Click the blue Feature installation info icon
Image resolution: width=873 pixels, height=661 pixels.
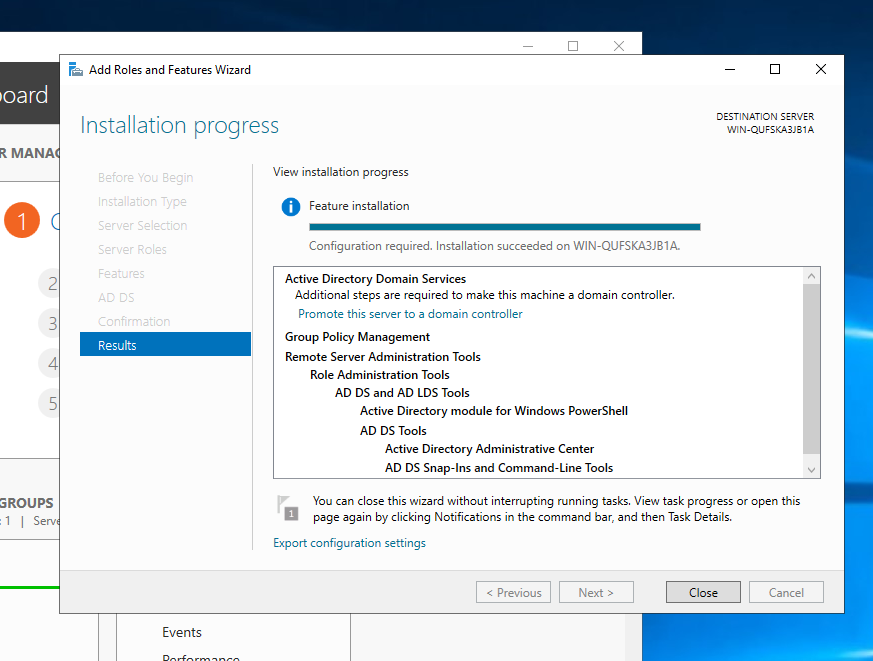pyautogui.click(x=291, y=207)
